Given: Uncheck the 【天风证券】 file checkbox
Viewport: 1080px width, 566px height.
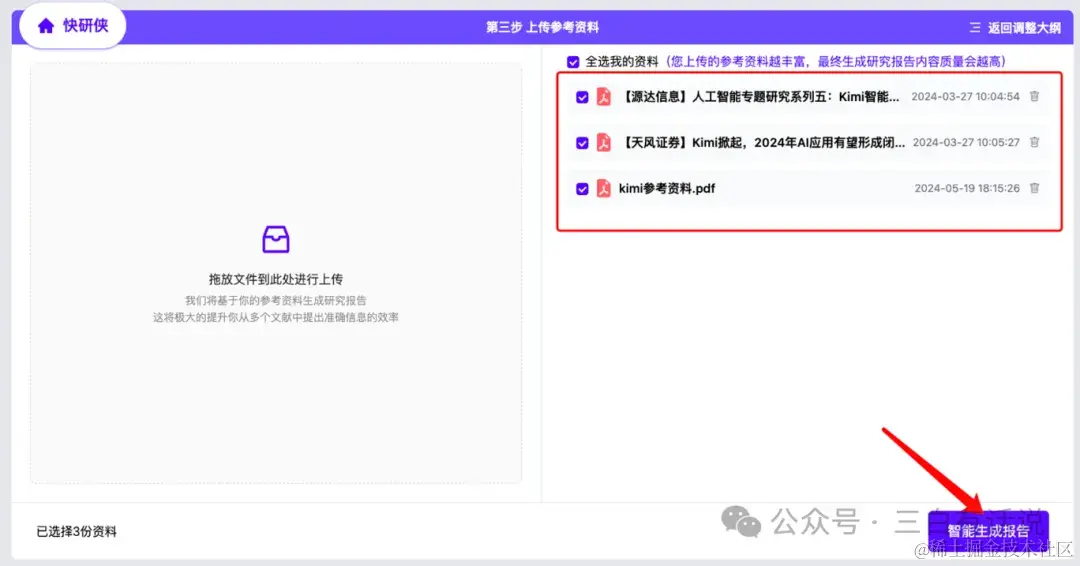Looking at the screenshot, I should click(x=582, y=143).
